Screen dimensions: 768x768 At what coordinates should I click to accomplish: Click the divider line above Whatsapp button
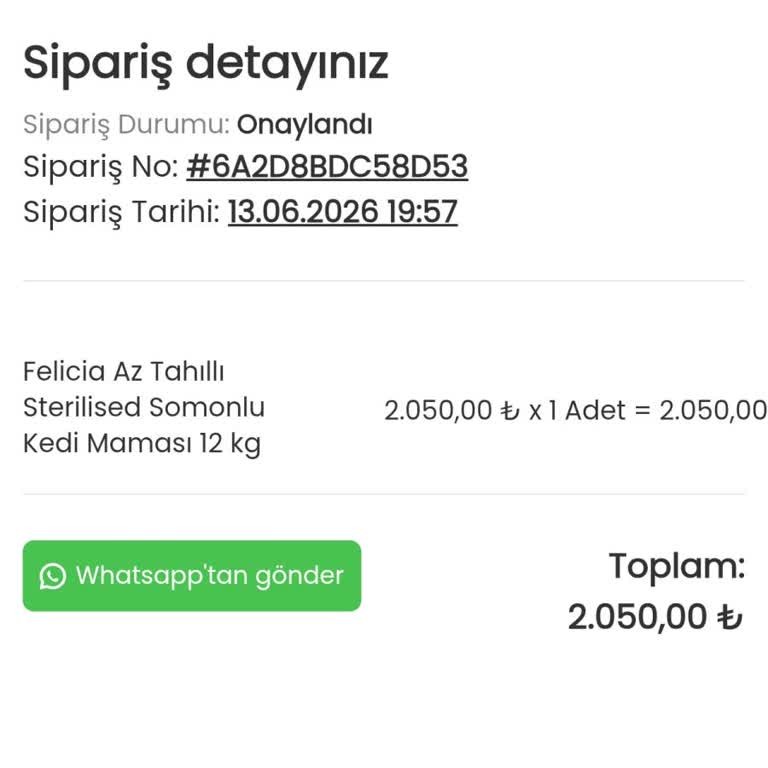pyautogui.click(x=384, y=494)
